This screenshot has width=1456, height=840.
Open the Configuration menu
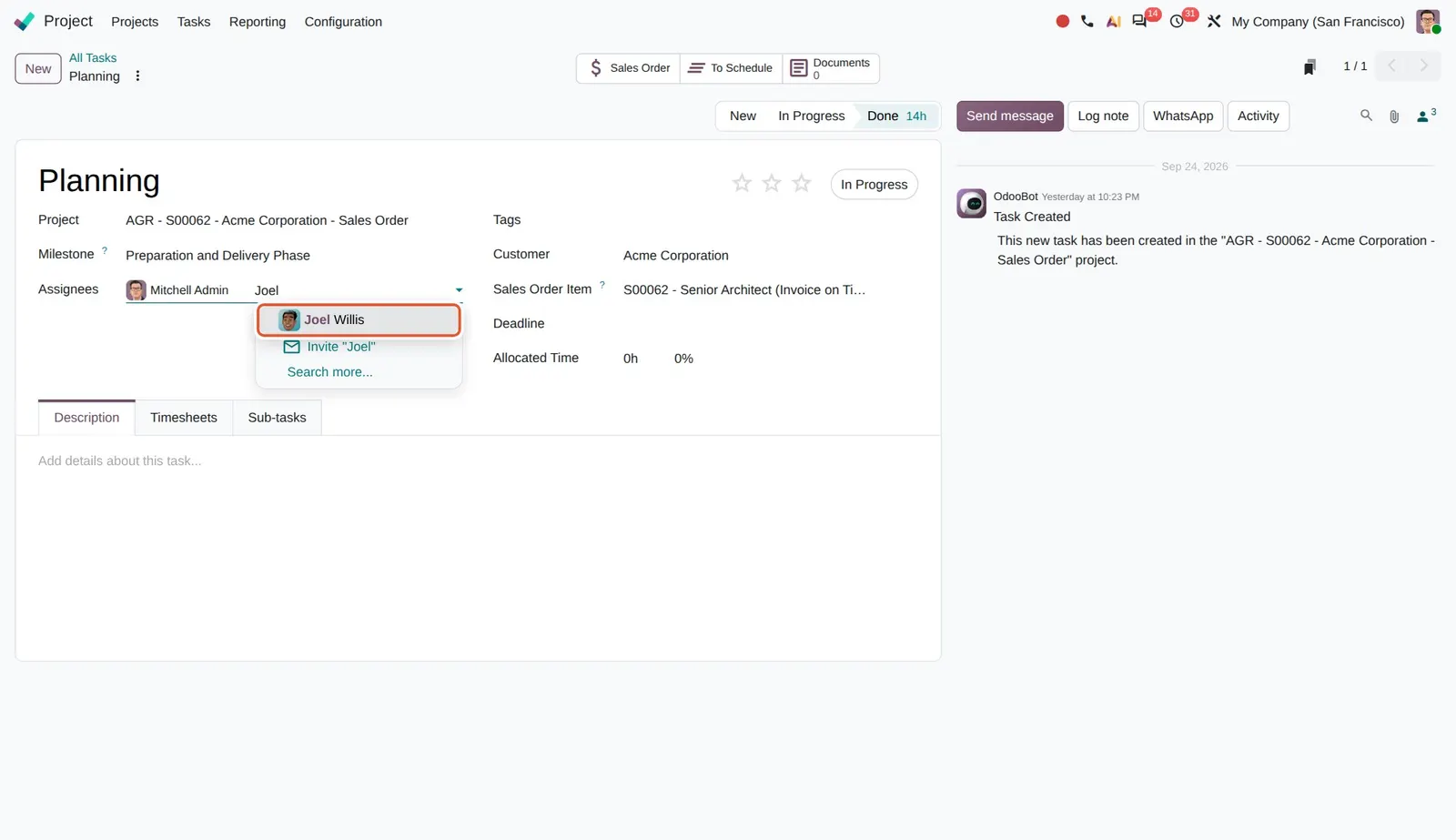(343, 22)
